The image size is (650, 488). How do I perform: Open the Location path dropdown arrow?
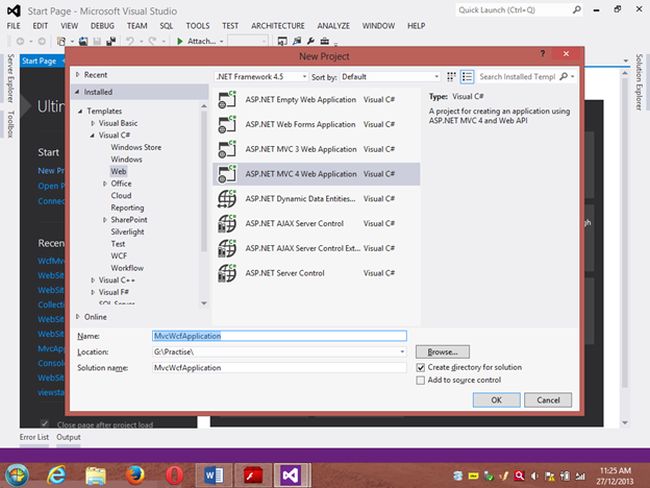pyautogui.click(x=402, y=352)
